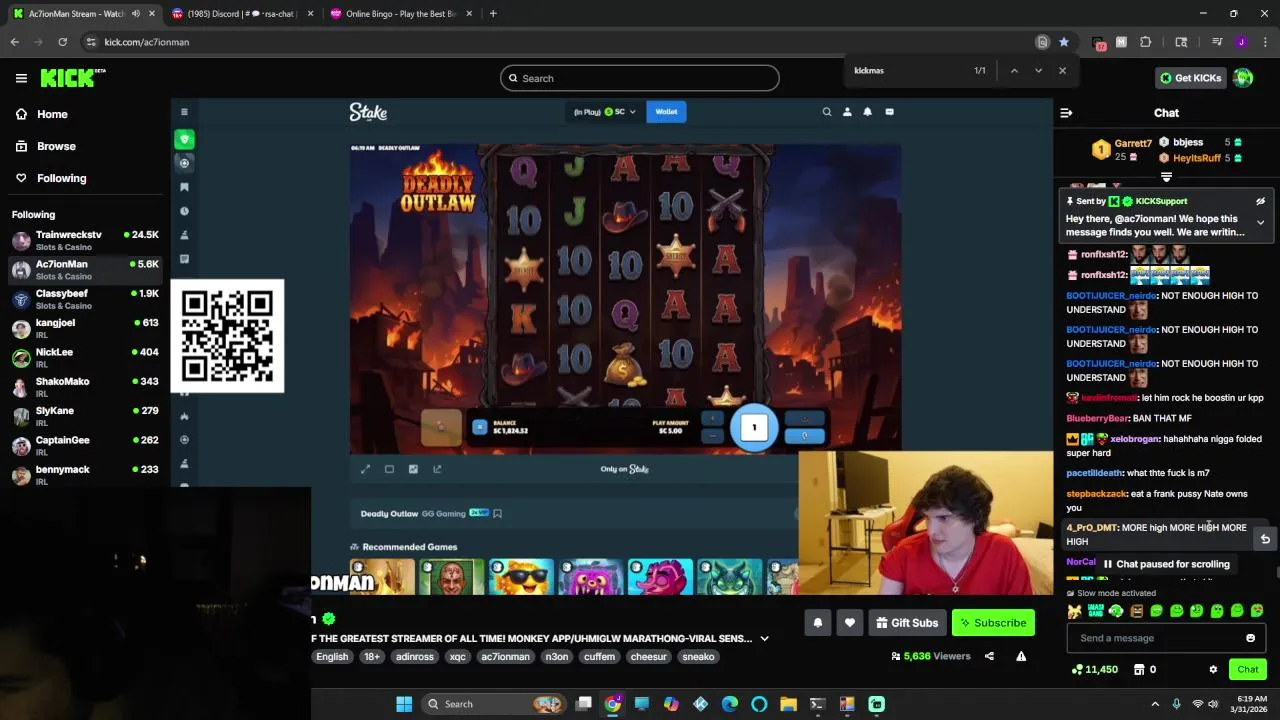Open ShakoMako channel from the Following list
Screen dimensions: 1280x720
click(x=85, y=387)
